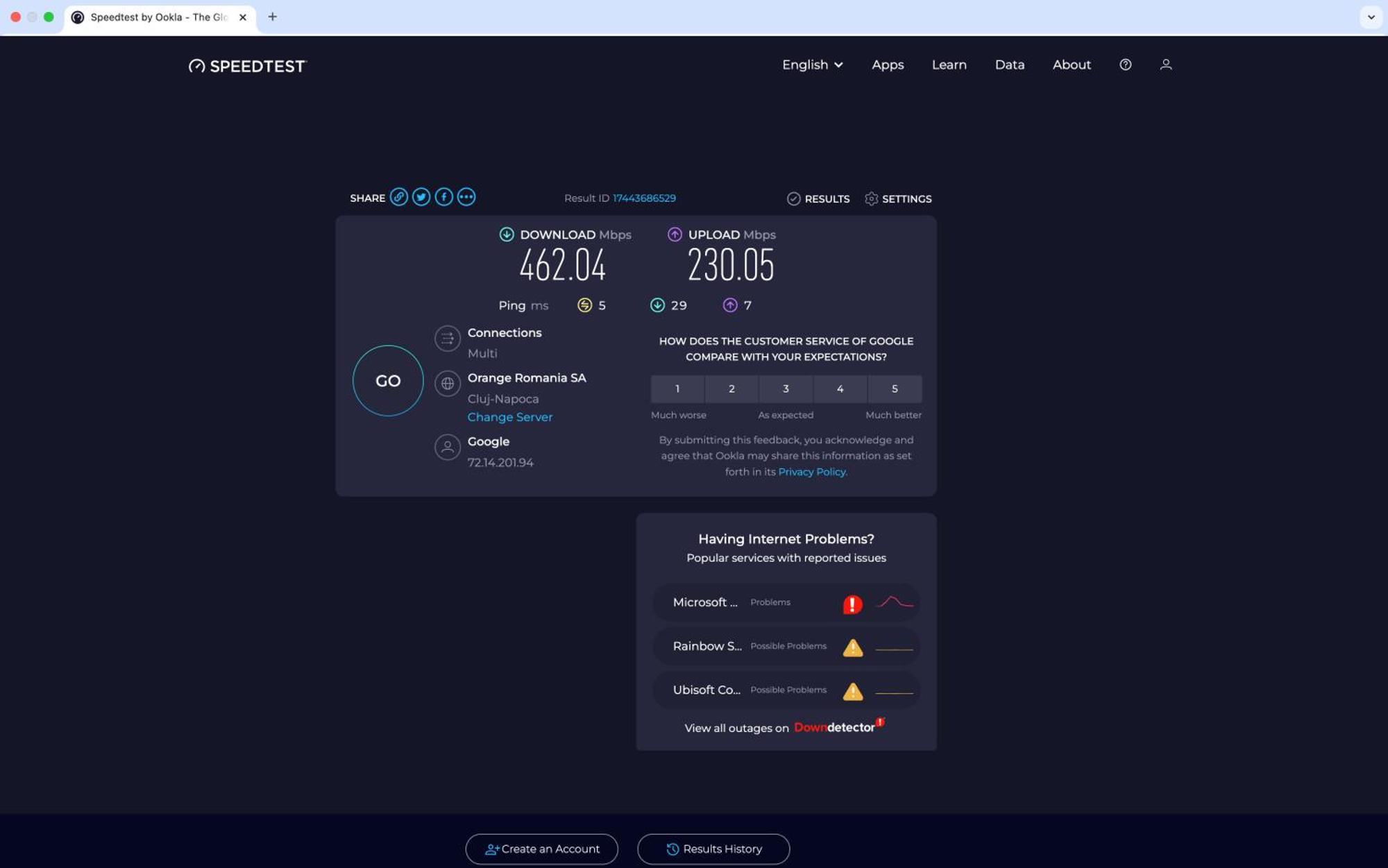Click the warning icon for Ubisoft Co...
The image size is (1388, 868).
point(853,691)
